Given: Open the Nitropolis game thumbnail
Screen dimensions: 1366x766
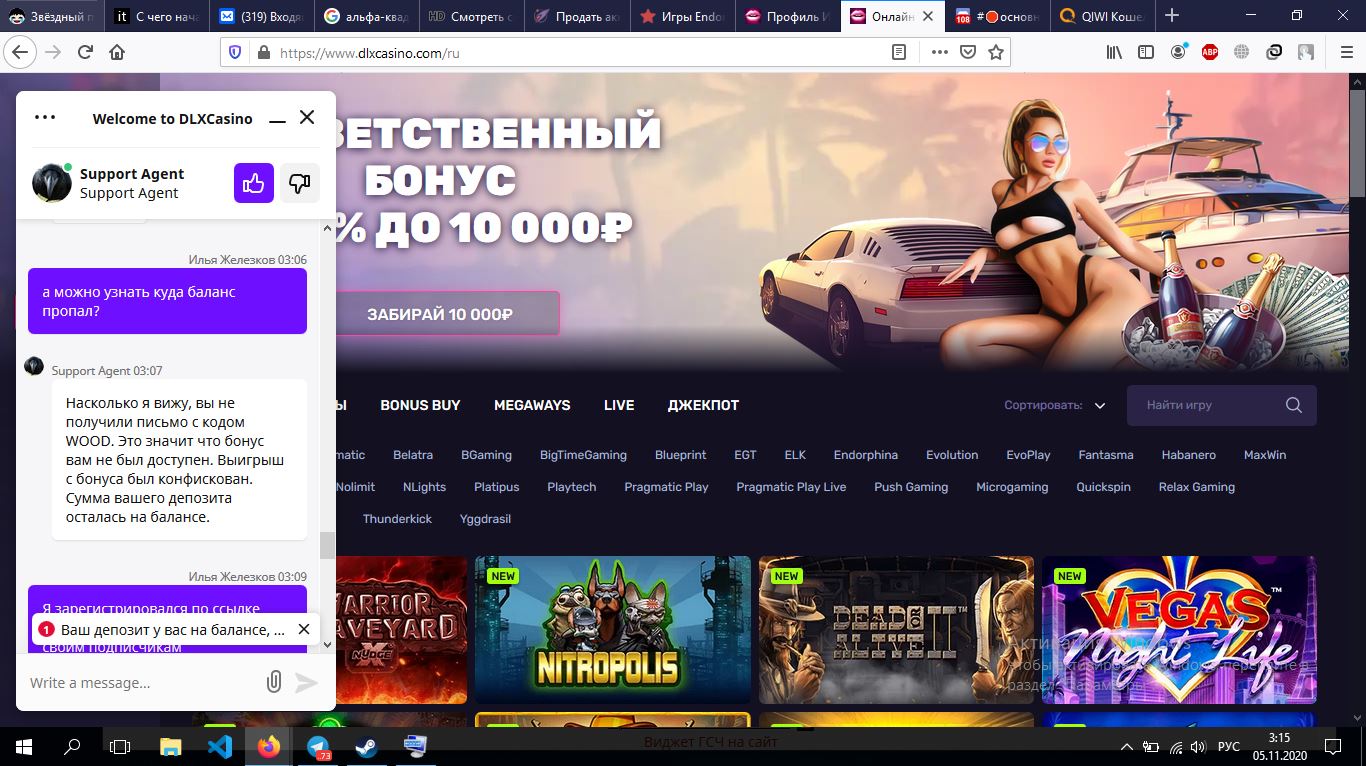Looking at the screenshot, I should click(x=612, y=630).
